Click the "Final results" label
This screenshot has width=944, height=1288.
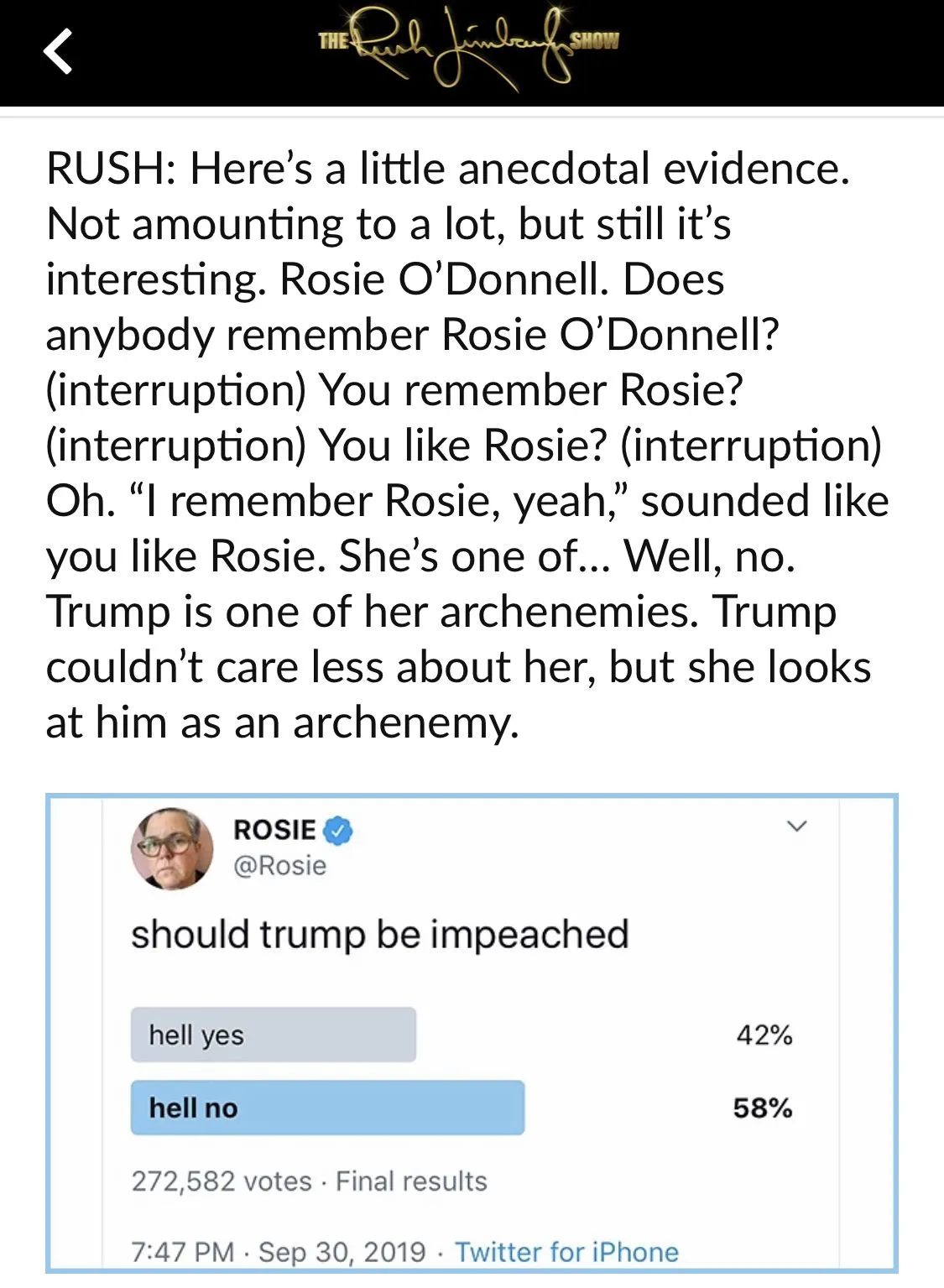pos(411,1181)
